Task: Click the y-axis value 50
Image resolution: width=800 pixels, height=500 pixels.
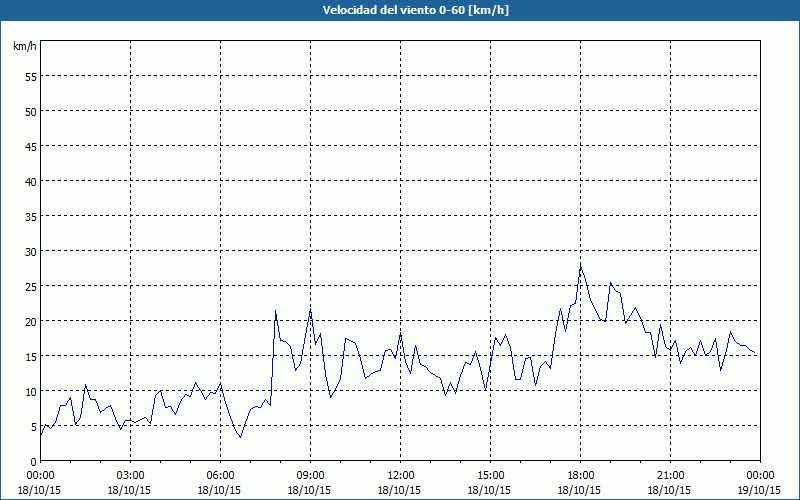Action: pyautogui.click(x=31, y=112)
